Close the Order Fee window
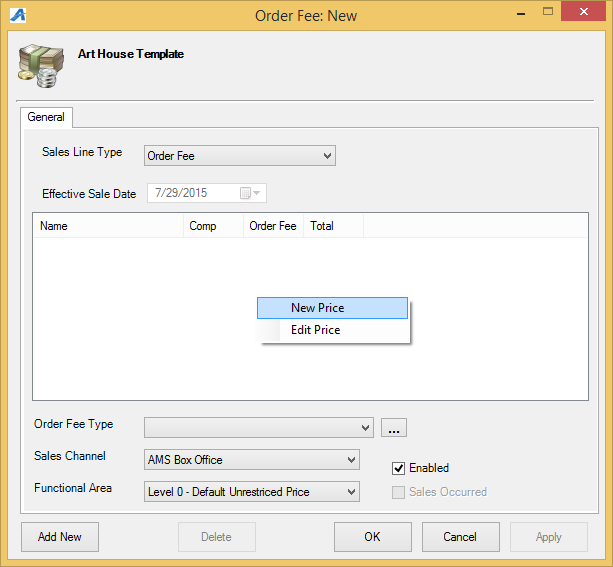The image size is (613, 567). (x=583, y=11)
